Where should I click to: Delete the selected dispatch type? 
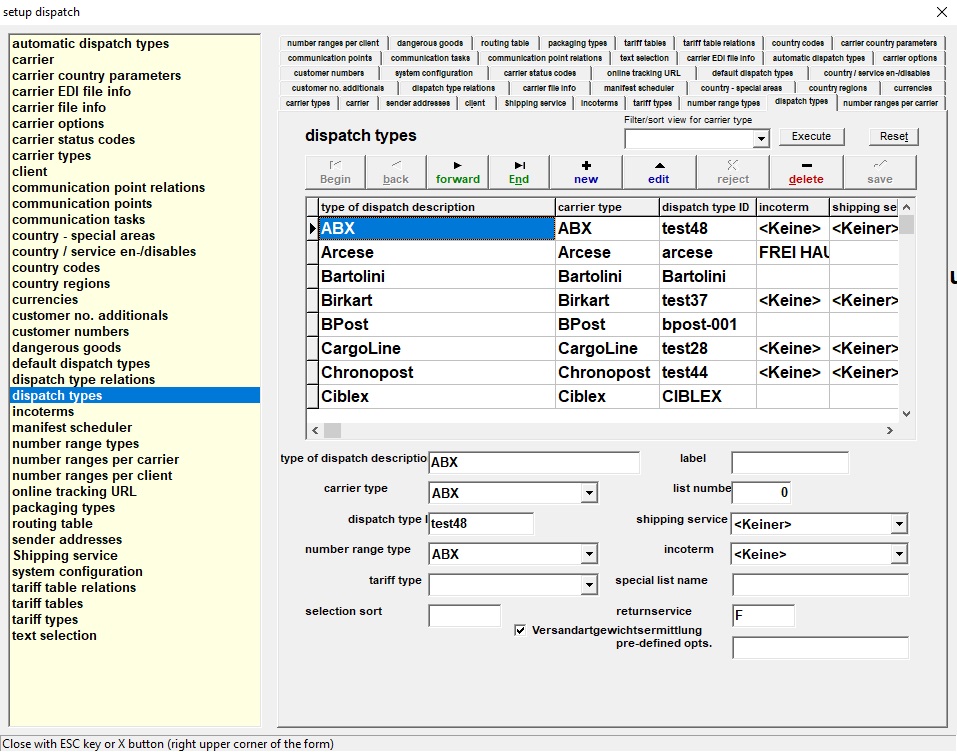click(x=806, y=172)
